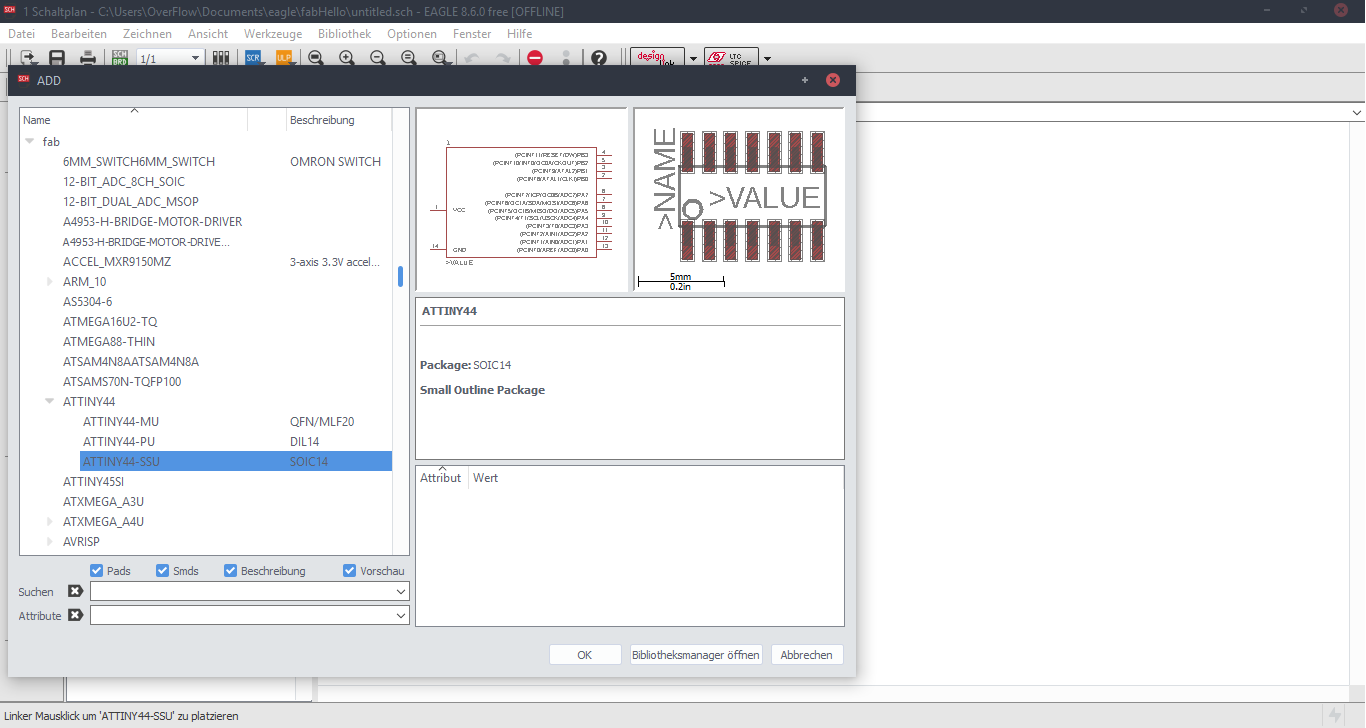
Task: Click the design link toolbar icon
Action: [x=658, y=58]
